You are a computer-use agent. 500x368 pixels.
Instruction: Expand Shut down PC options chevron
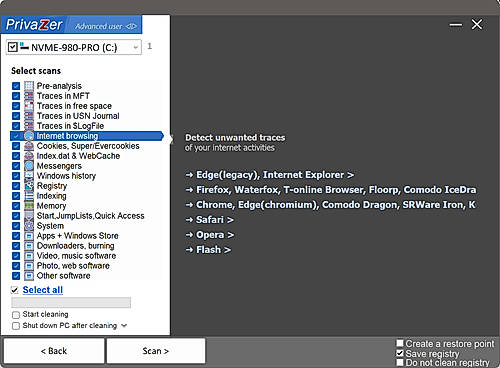coord(124,326)
